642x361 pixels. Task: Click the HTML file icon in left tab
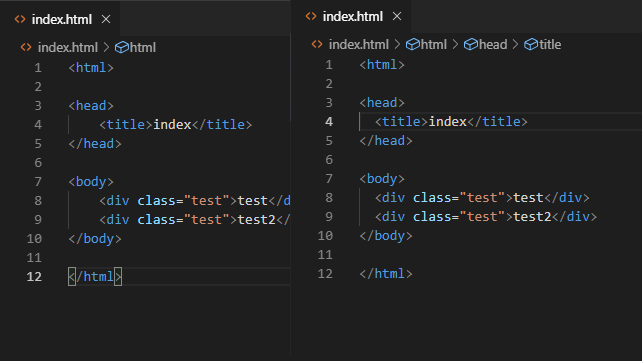coord(20,19)
